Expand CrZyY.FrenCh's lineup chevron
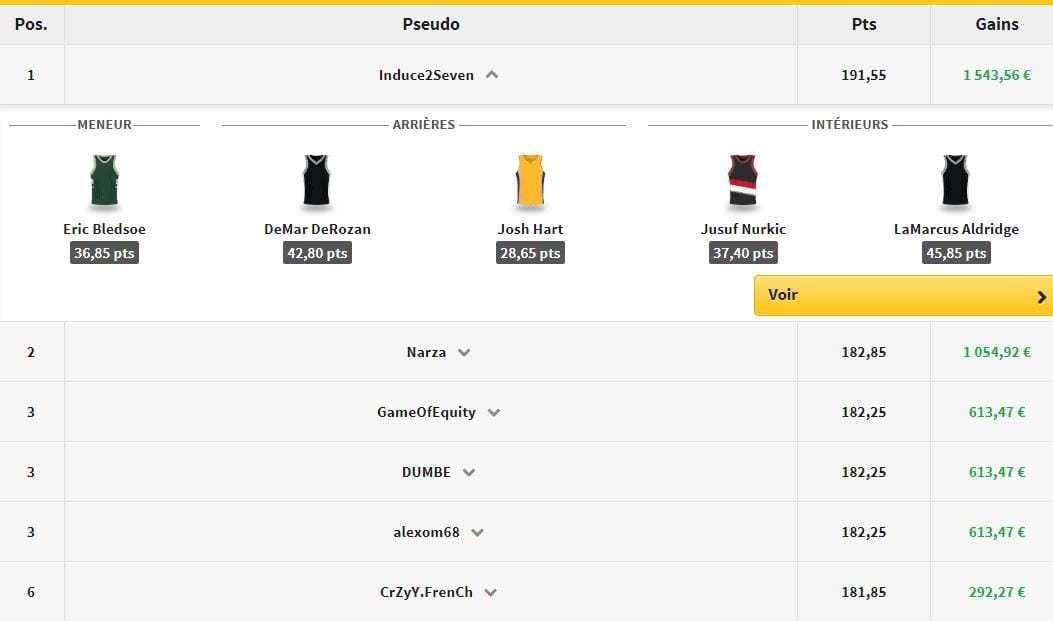The height and width of the screenshot is (621, 1053). [x=490, y=592]
